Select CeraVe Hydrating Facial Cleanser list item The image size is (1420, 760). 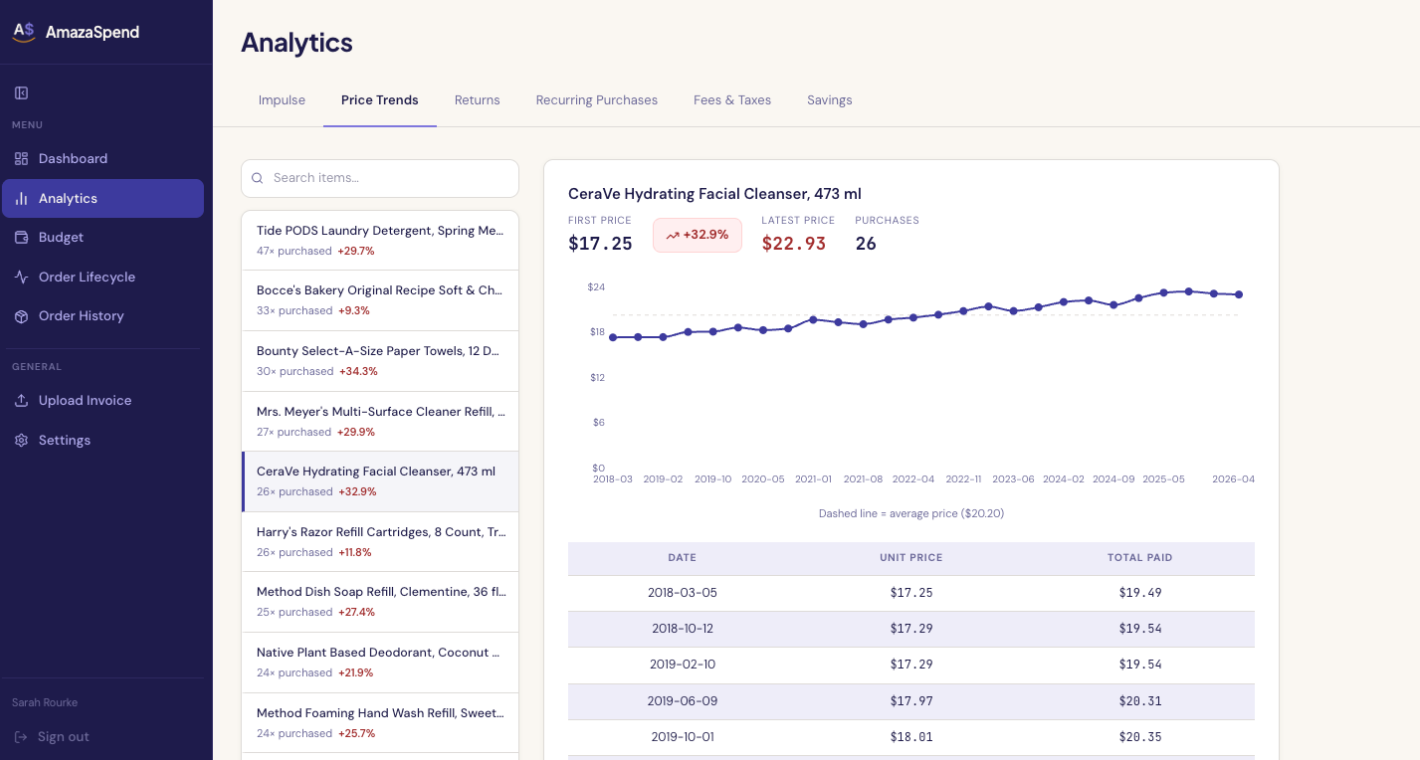(380, 481)
